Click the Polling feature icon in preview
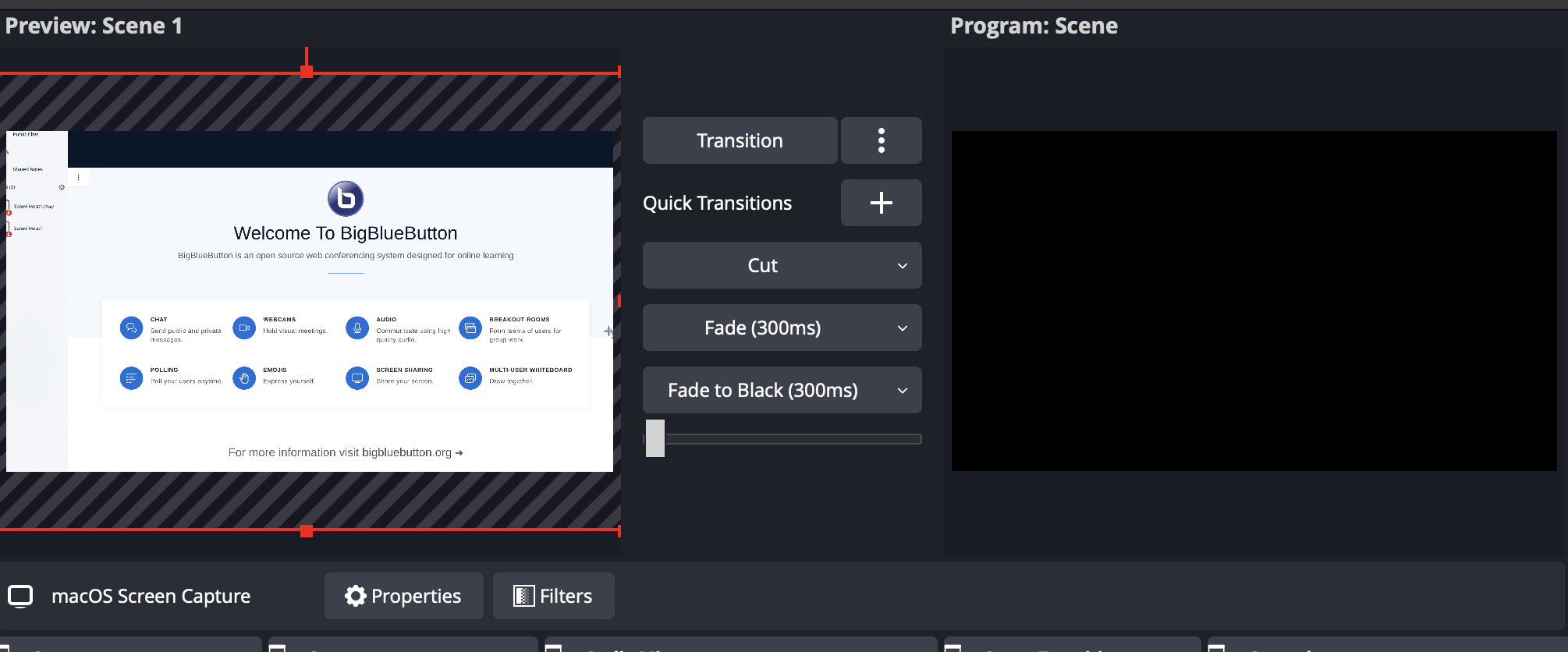 (131, 378)
